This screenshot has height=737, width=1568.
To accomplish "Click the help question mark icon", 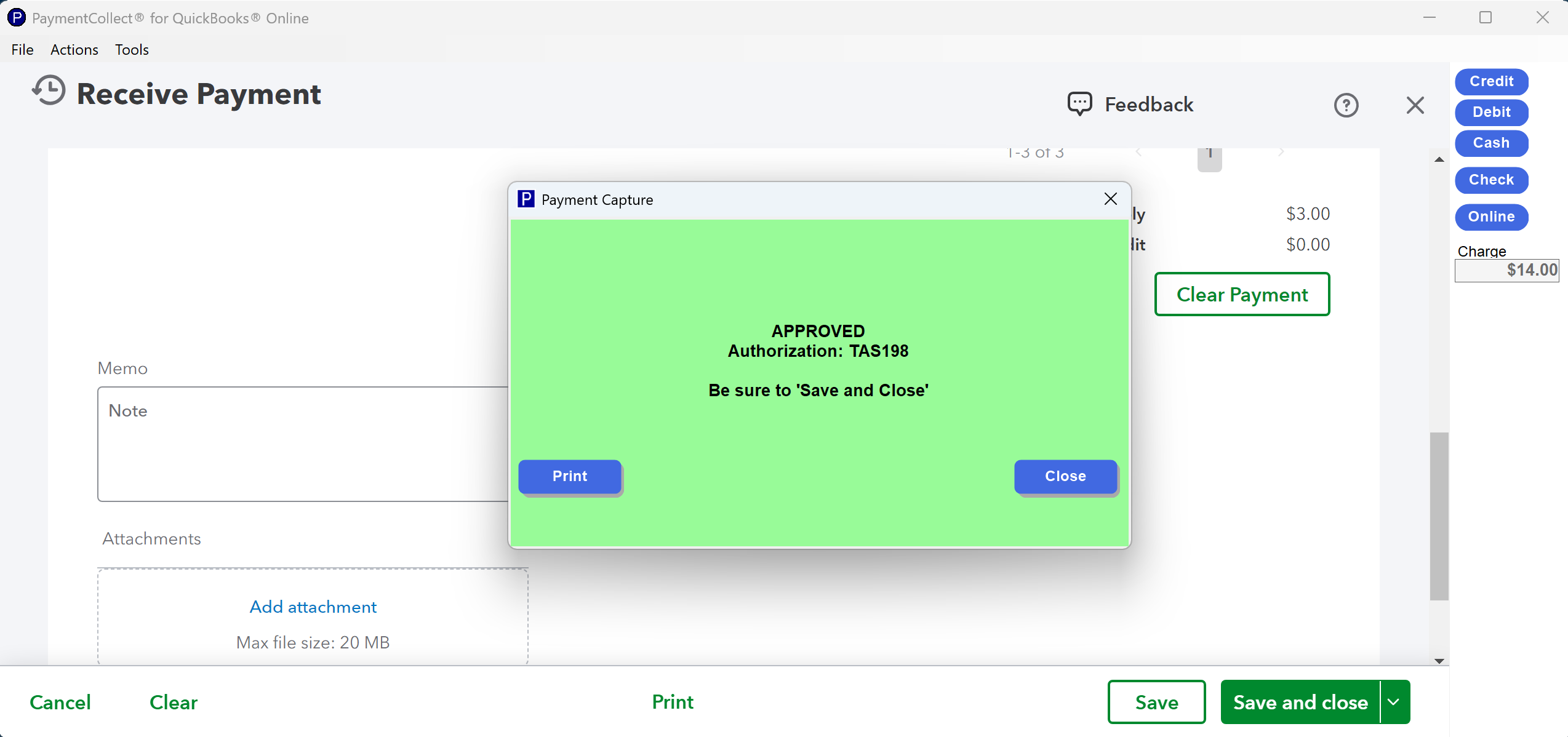I will 1346,105.
